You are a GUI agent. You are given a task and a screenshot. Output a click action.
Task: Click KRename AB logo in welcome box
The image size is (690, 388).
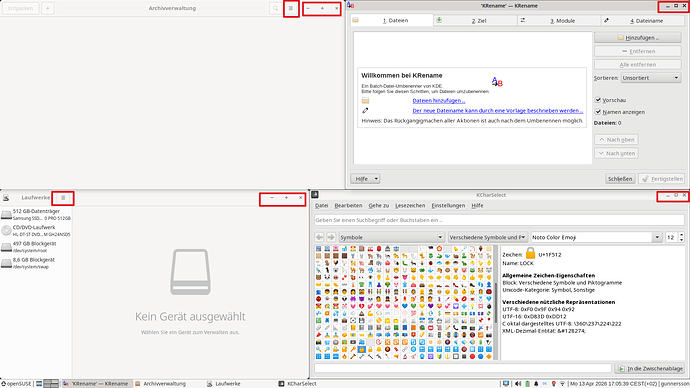coord(497,82)
